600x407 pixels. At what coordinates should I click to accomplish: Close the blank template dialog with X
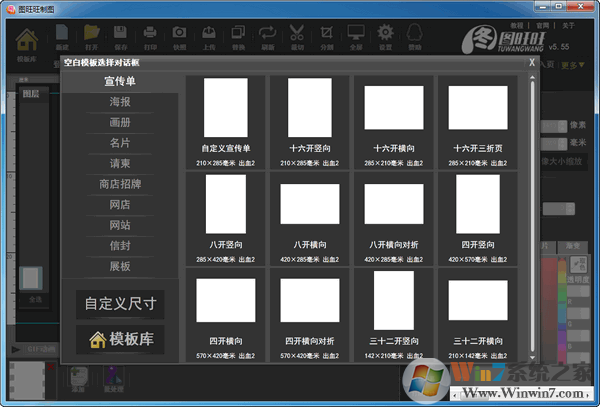click(532, 62)
